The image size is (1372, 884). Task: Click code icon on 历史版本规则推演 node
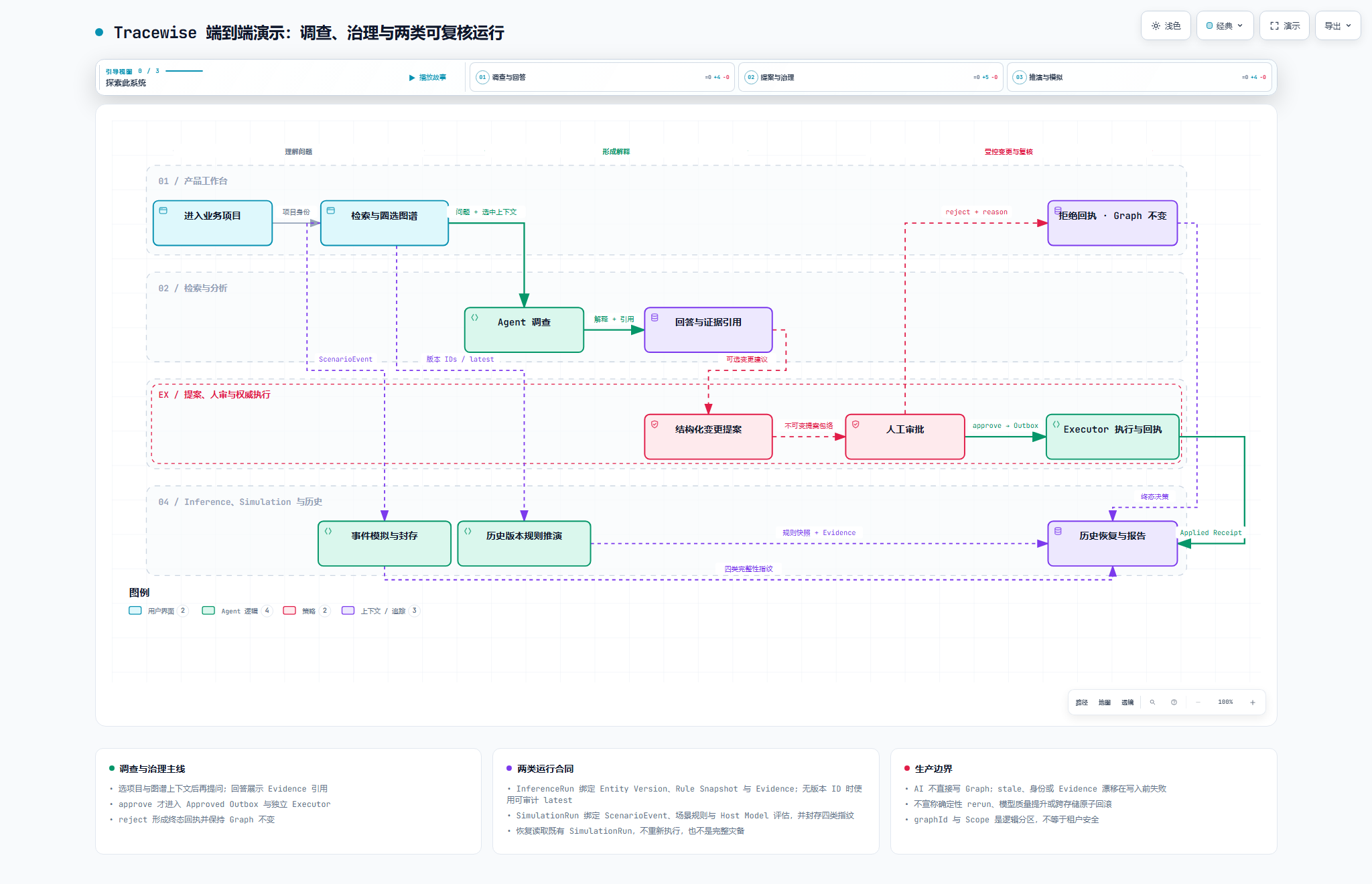pyautogui.click(x=468, y=531)
